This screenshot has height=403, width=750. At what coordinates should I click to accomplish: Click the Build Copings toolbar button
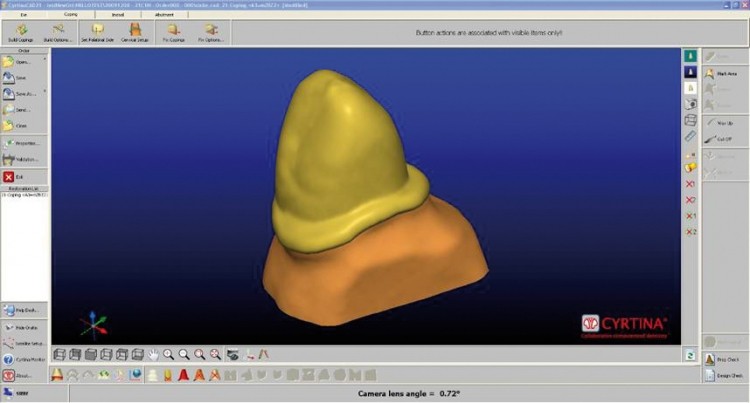[x=21, y=33]
